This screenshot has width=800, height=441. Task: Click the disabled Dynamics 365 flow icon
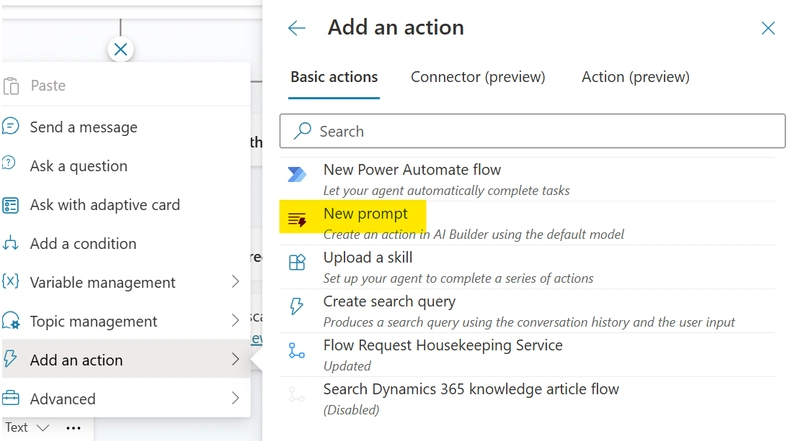(x=296, y=394)
